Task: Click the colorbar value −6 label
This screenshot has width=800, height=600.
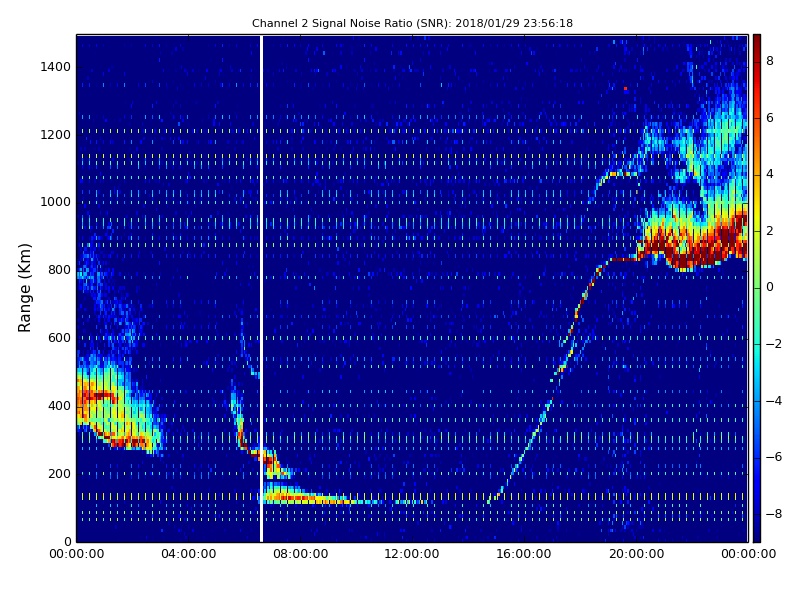Action: 774,457
